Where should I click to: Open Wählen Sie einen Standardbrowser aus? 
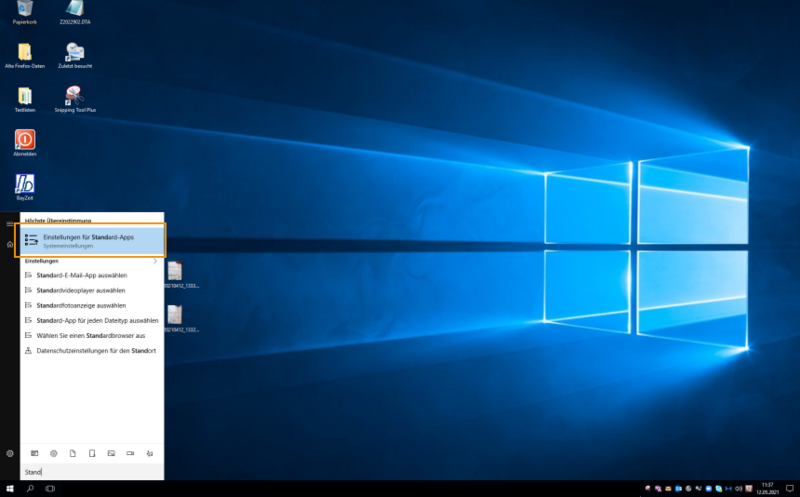point(90,335)
